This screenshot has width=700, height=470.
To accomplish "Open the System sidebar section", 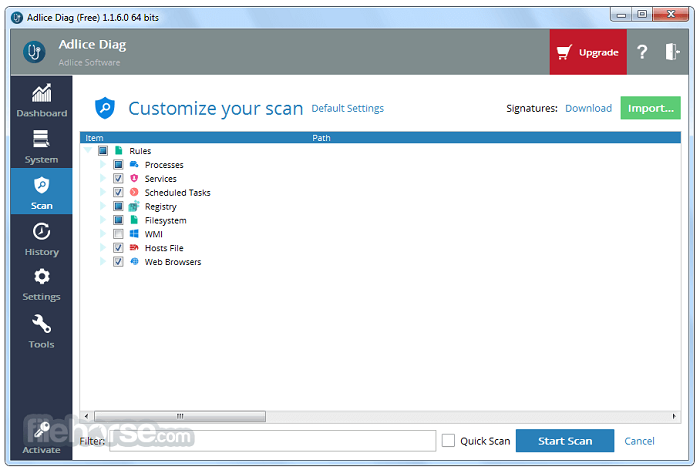I will 41,146.
